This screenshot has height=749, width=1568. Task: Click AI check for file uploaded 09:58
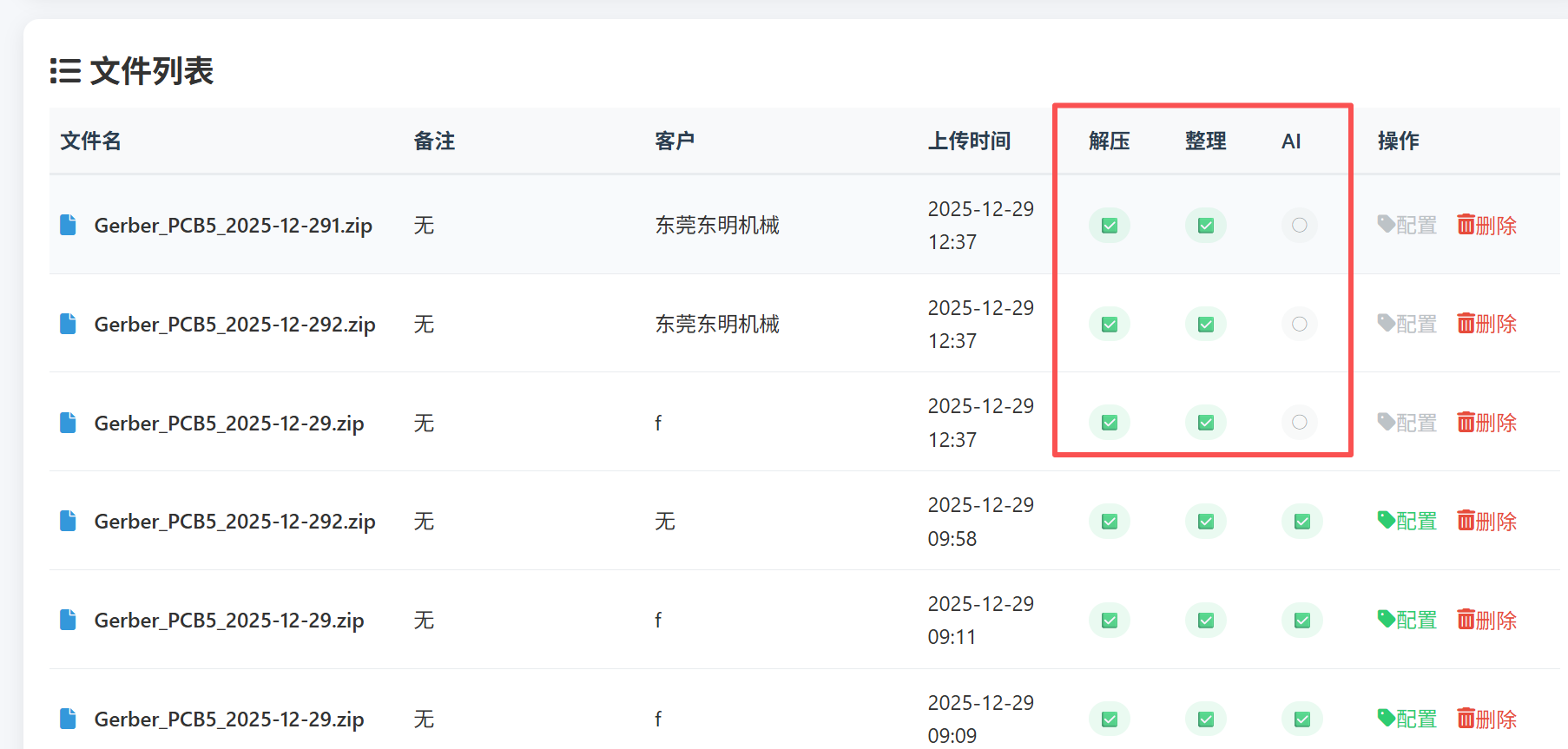(1302, 522)
